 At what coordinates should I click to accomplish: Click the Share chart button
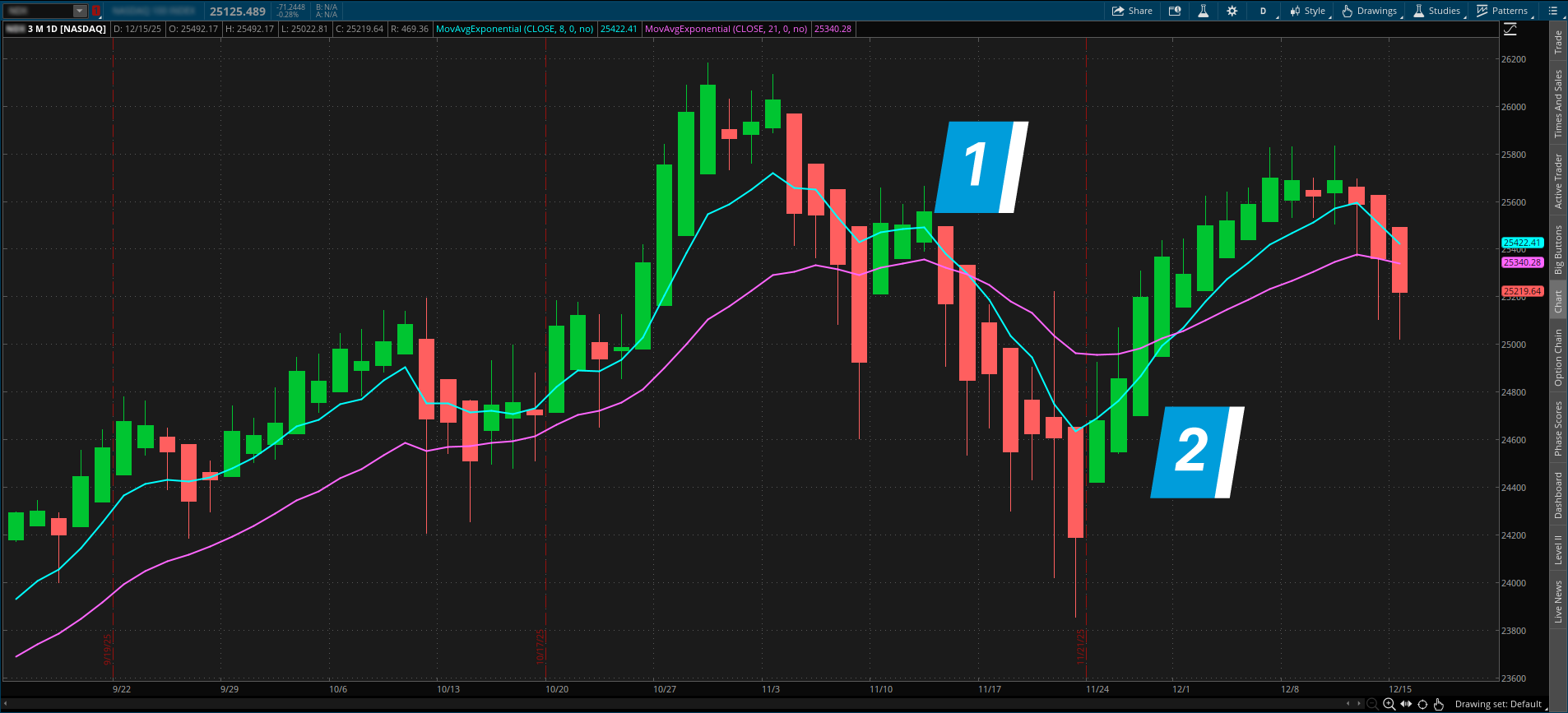click(x=1132, y=11)
